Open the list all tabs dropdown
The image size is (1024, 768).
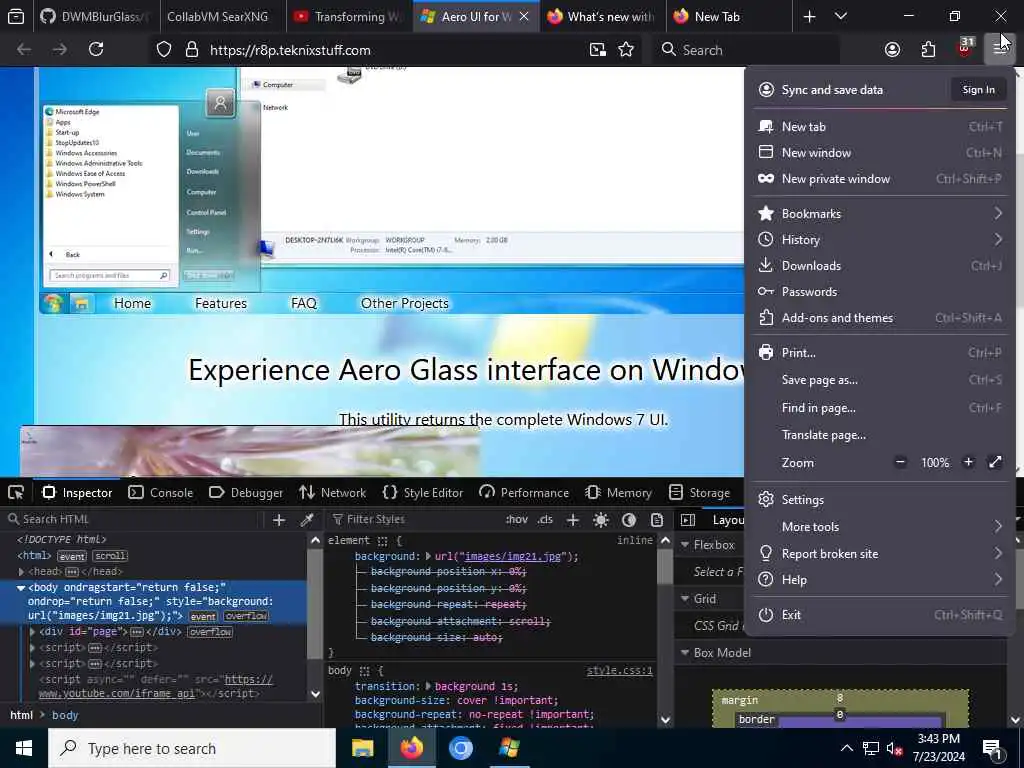tap(841, 17)
